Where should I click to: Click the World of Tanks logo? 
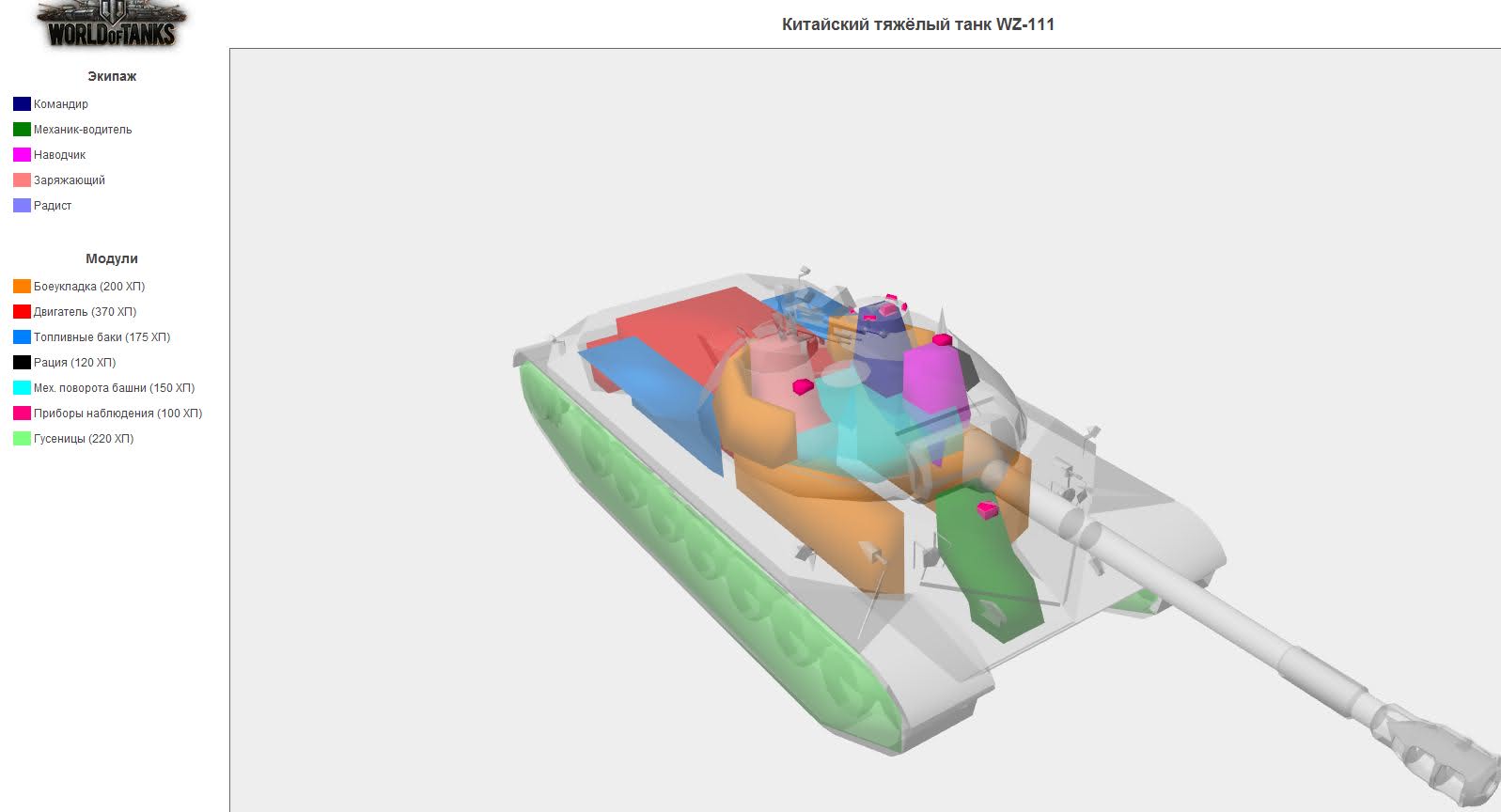[x=111, y=25]
